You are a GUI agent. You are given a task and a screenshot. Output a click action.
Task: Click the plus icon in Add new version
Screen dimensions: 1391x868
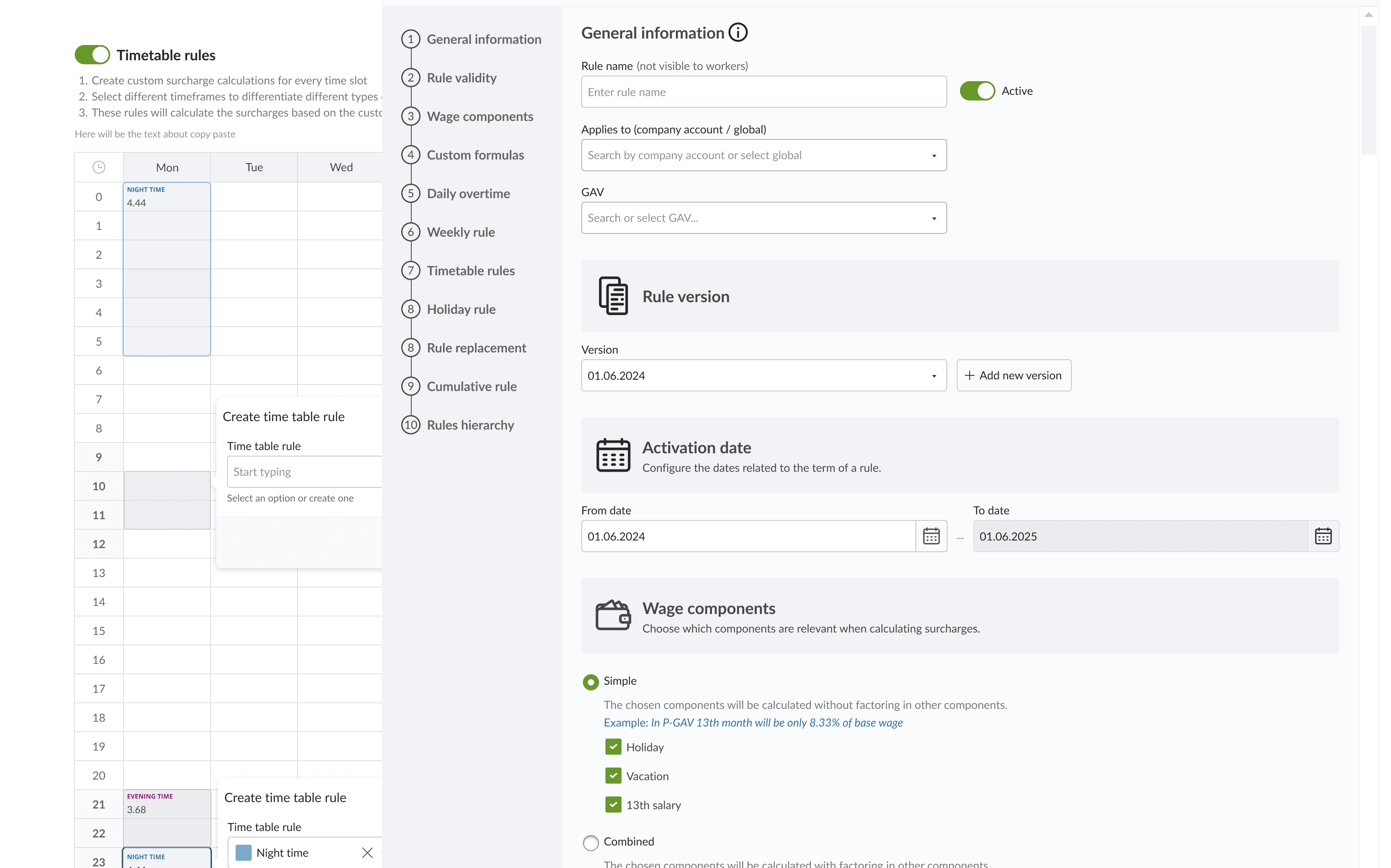969,375
